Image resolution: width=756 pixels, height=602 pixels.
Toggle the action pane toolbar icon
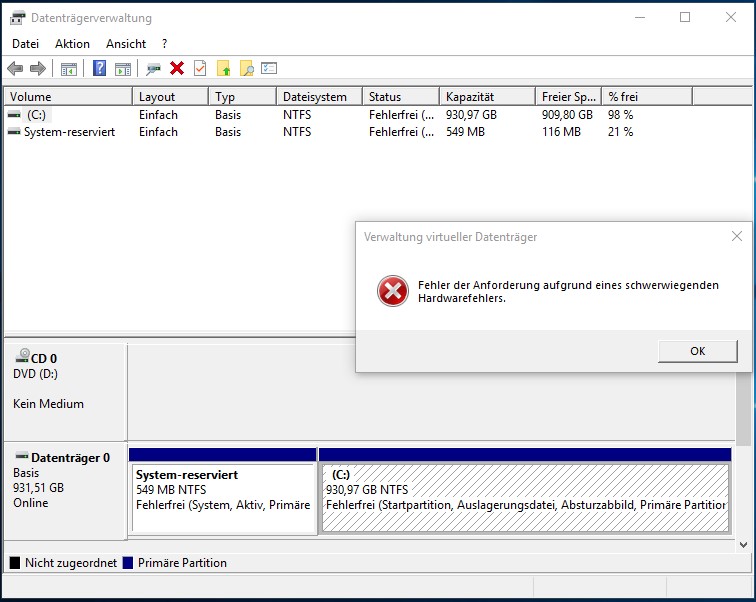[x=123, y=69]
